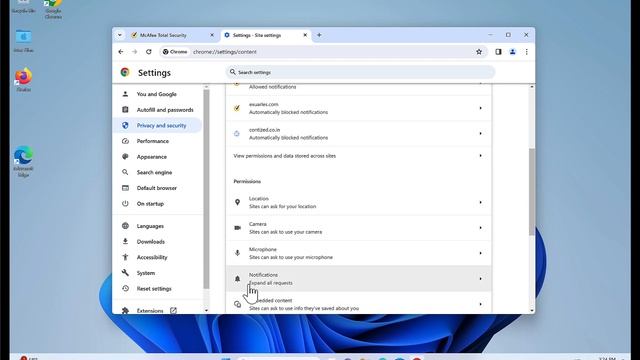Image resolution: width=640 pixels, height=360 pixels.
Task: Click the On startup power icon
Action: pos(125,204)
